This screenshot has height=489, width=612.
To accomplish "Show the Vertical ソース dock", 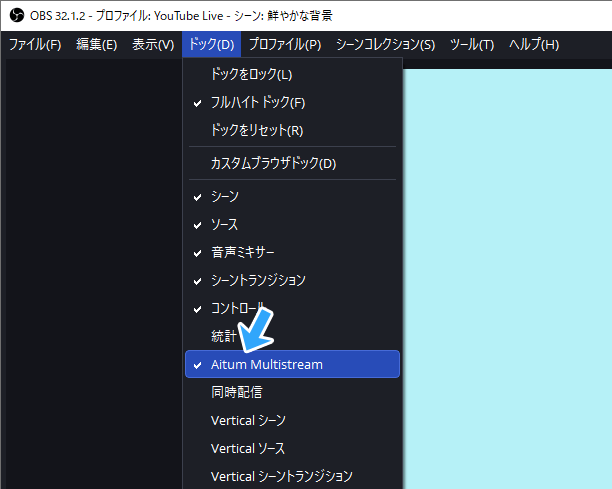I will (x=292, y=448).
